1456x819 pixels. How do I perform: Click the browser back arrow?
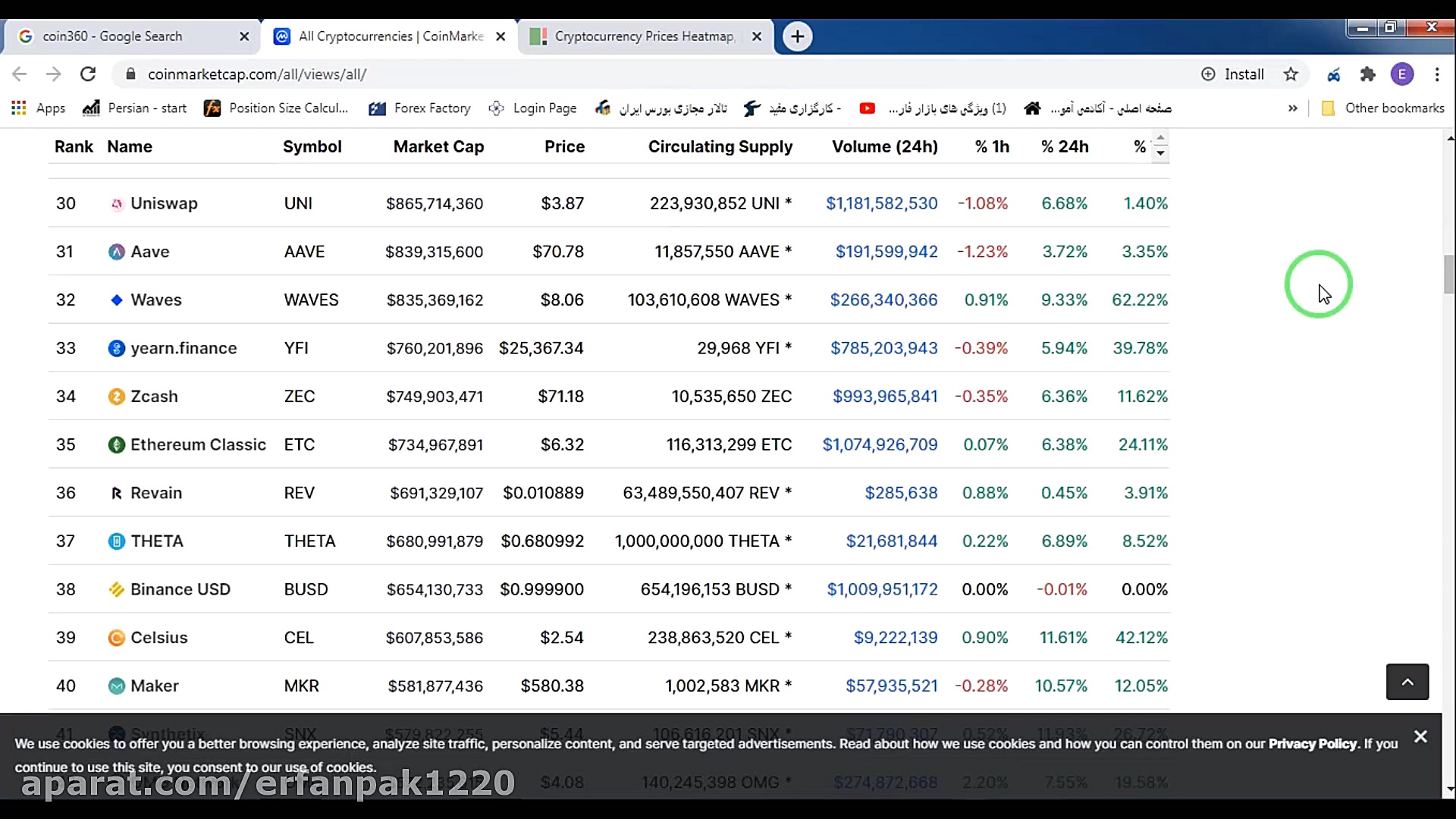pos(20,74)
